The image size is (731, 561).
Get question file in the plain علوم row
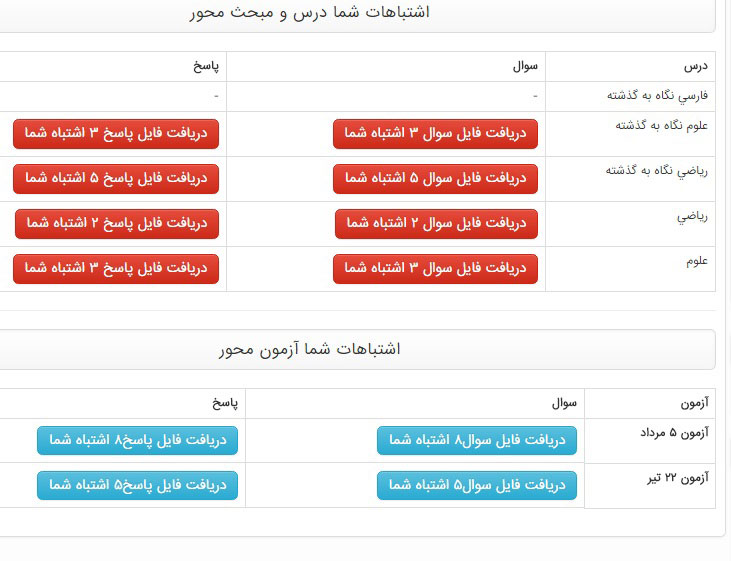(x=435, y=268)
